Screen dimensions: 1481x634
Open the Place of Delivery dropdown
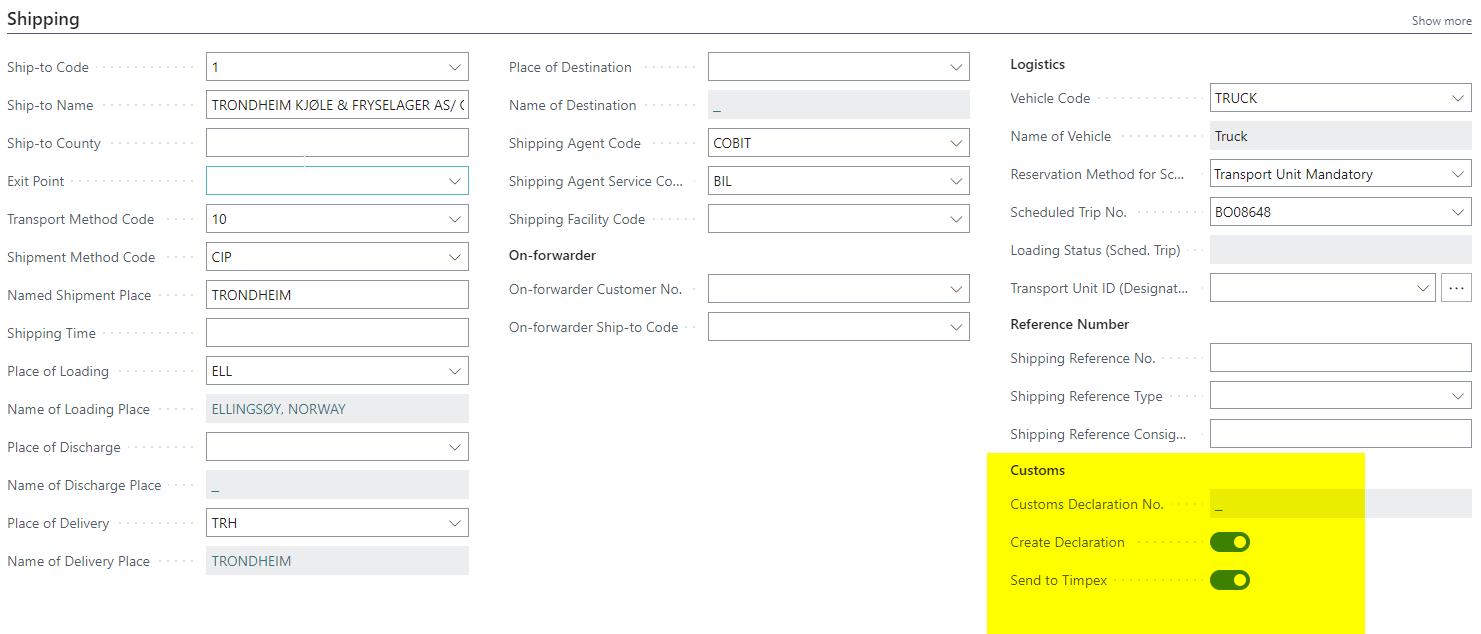(455, 523)
